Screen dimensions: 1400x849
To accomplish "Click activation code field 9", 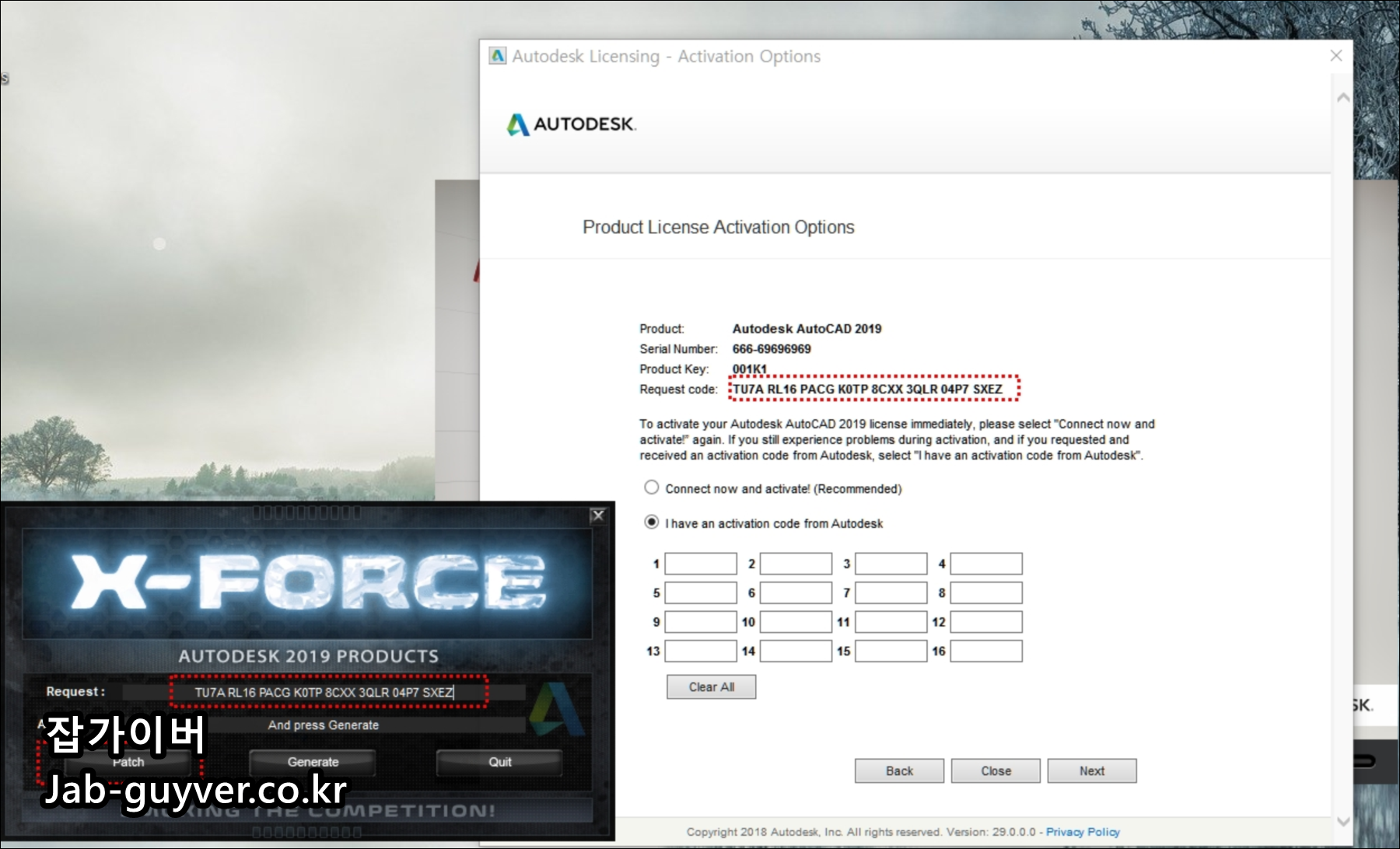I will pos(701,622).
